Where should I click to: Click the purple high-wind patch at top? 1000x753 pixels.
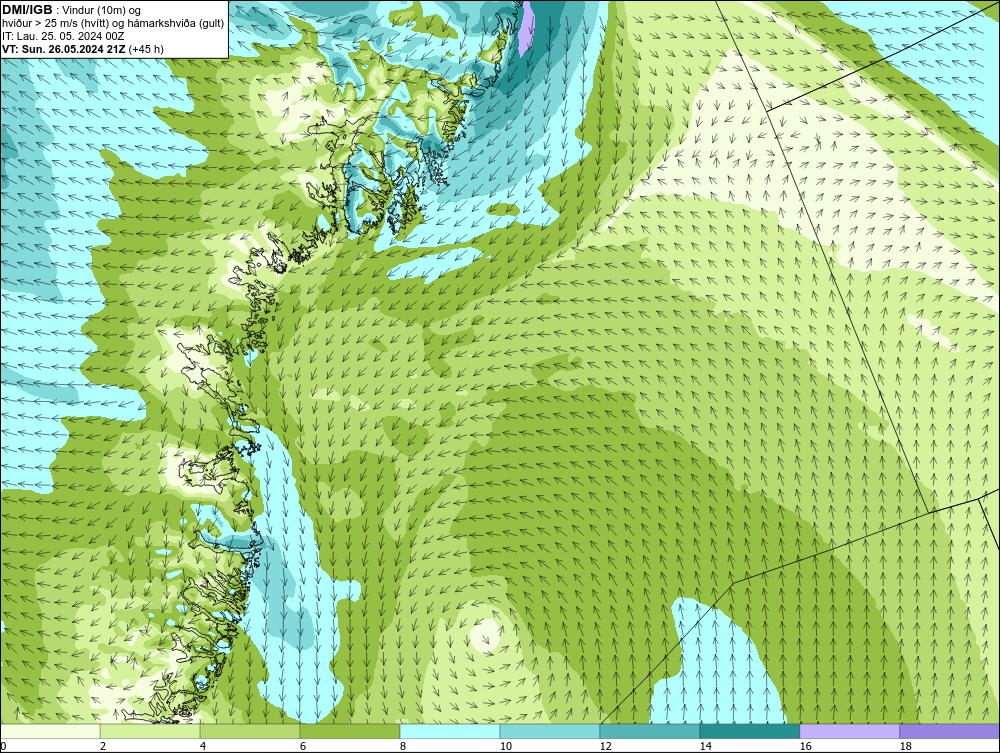click(527, 28)
